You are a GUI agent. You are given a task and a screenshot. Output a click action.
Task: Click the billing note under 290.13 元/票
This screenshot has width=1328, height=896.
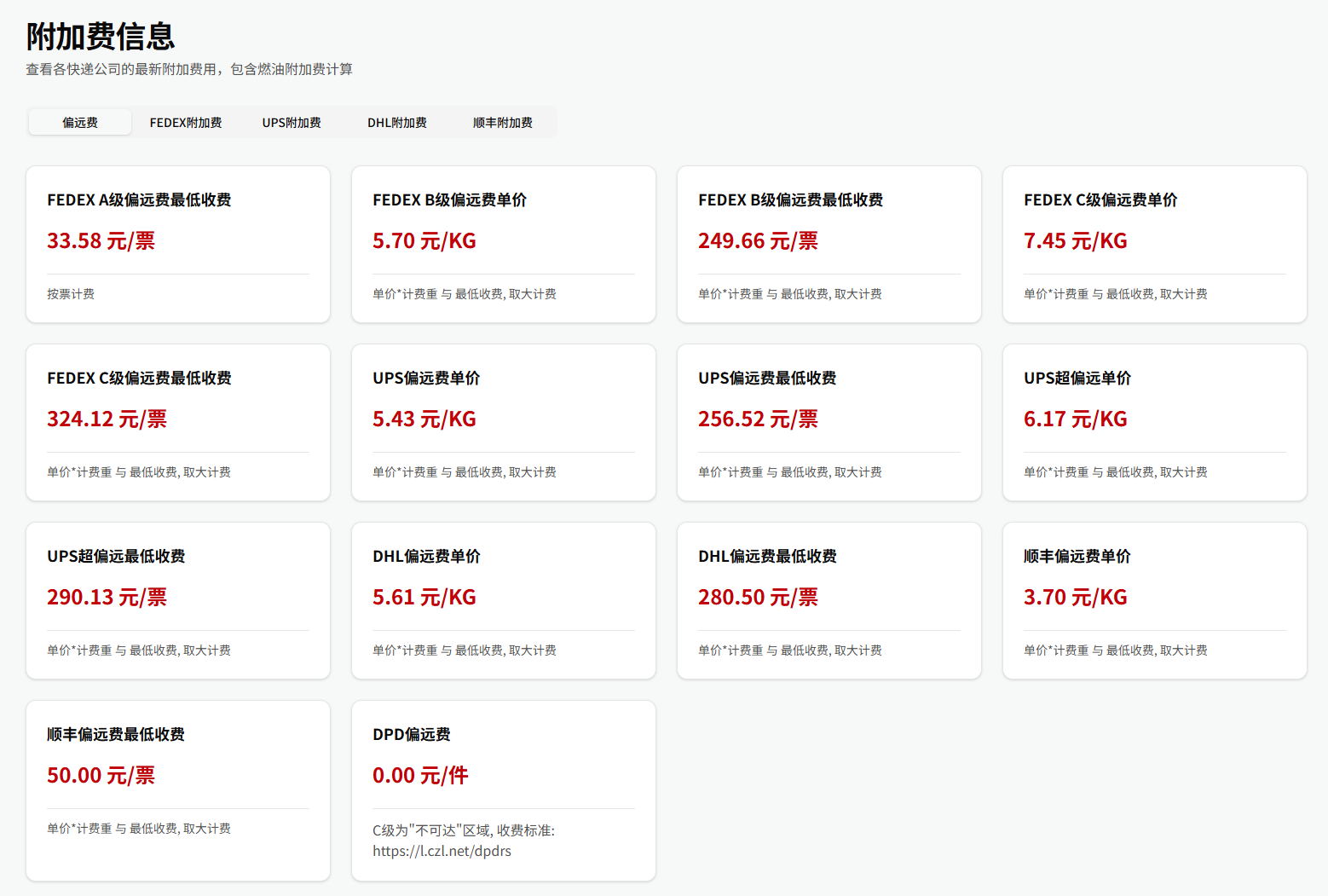(x=139, y=650)
